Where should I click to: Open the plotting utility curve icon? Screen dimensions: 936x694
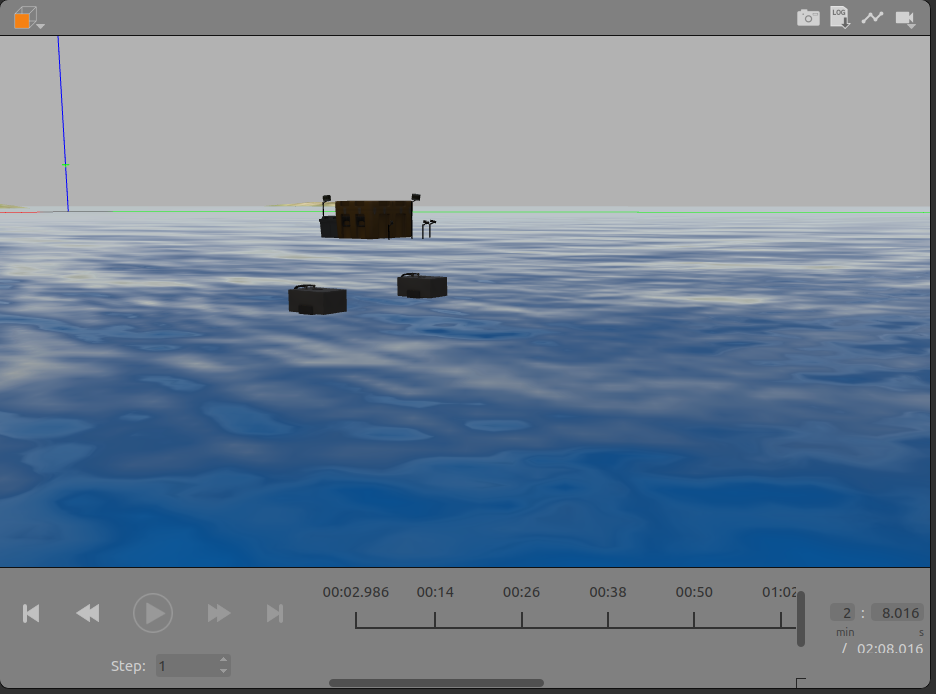pyautogui.click(x=872, y=17)
